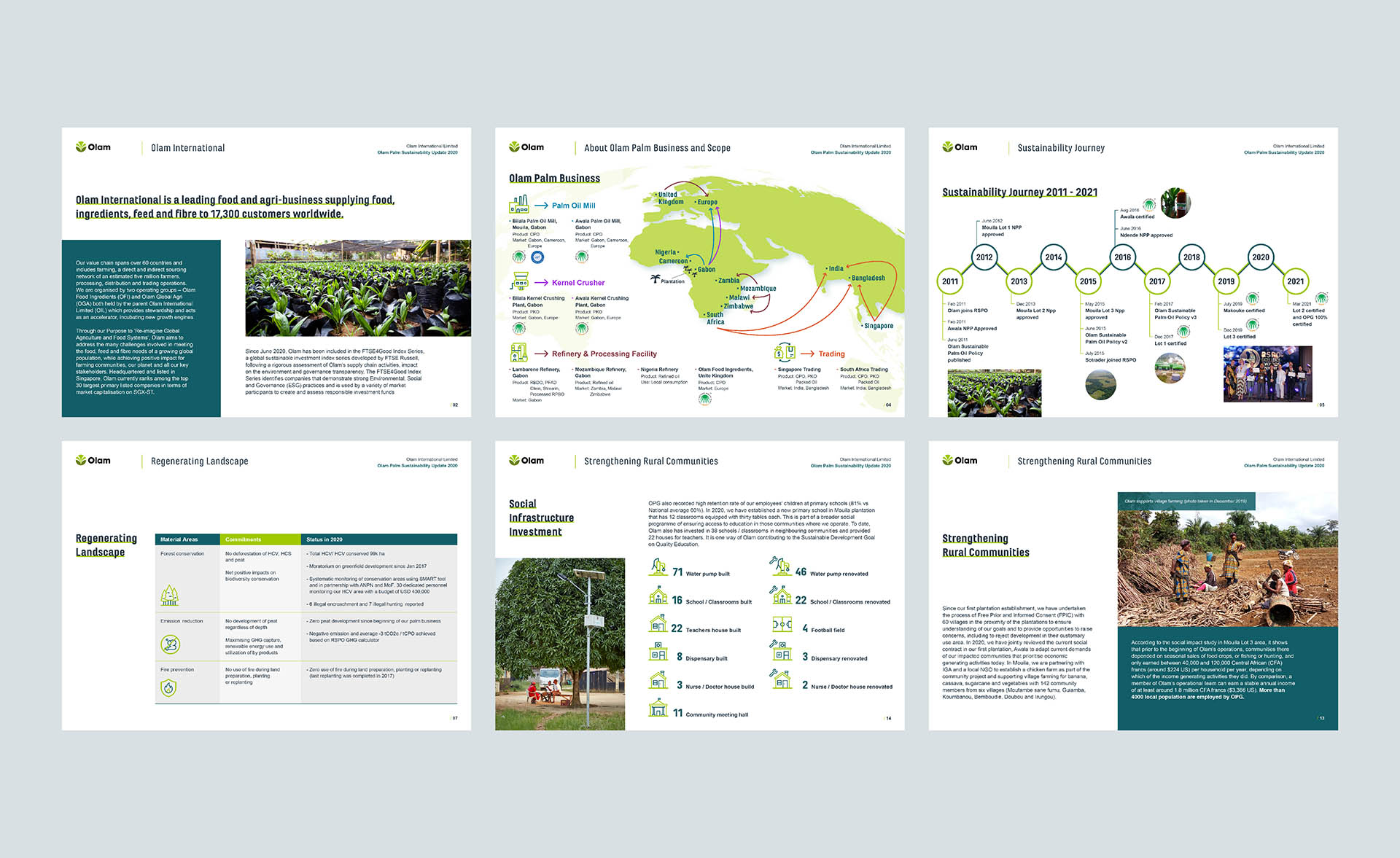The image size is (1400, 858).
Task: Select the 2016 timeline circle
Action: [1123, 257]
